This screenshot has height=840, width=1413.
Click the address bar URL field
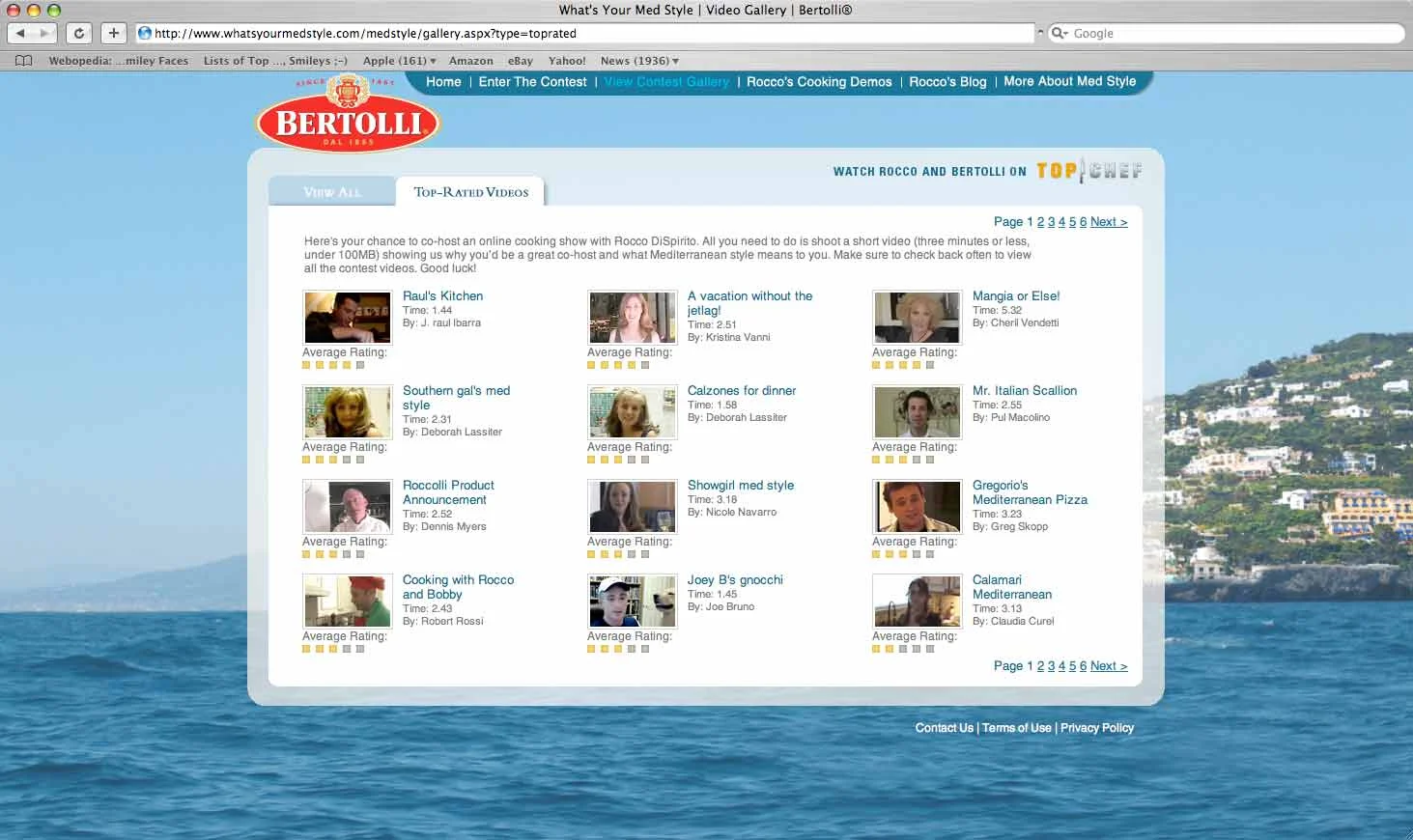click(x=585, y=33)
